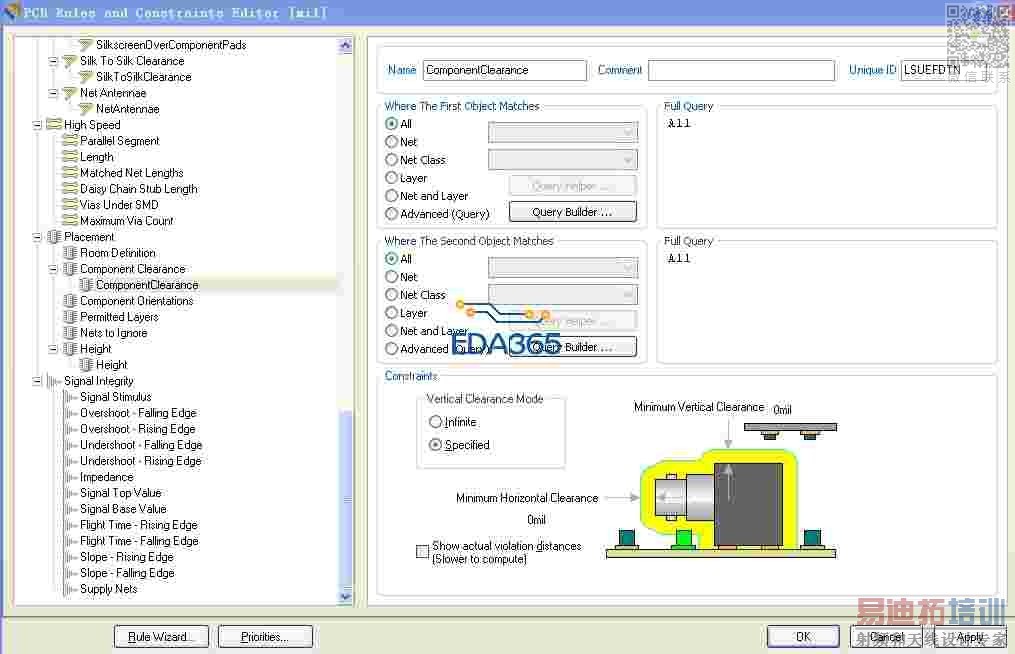The image size is (1015, 654).
Task: Click the Room Definition icon
Action: click(x=70, y=253)
